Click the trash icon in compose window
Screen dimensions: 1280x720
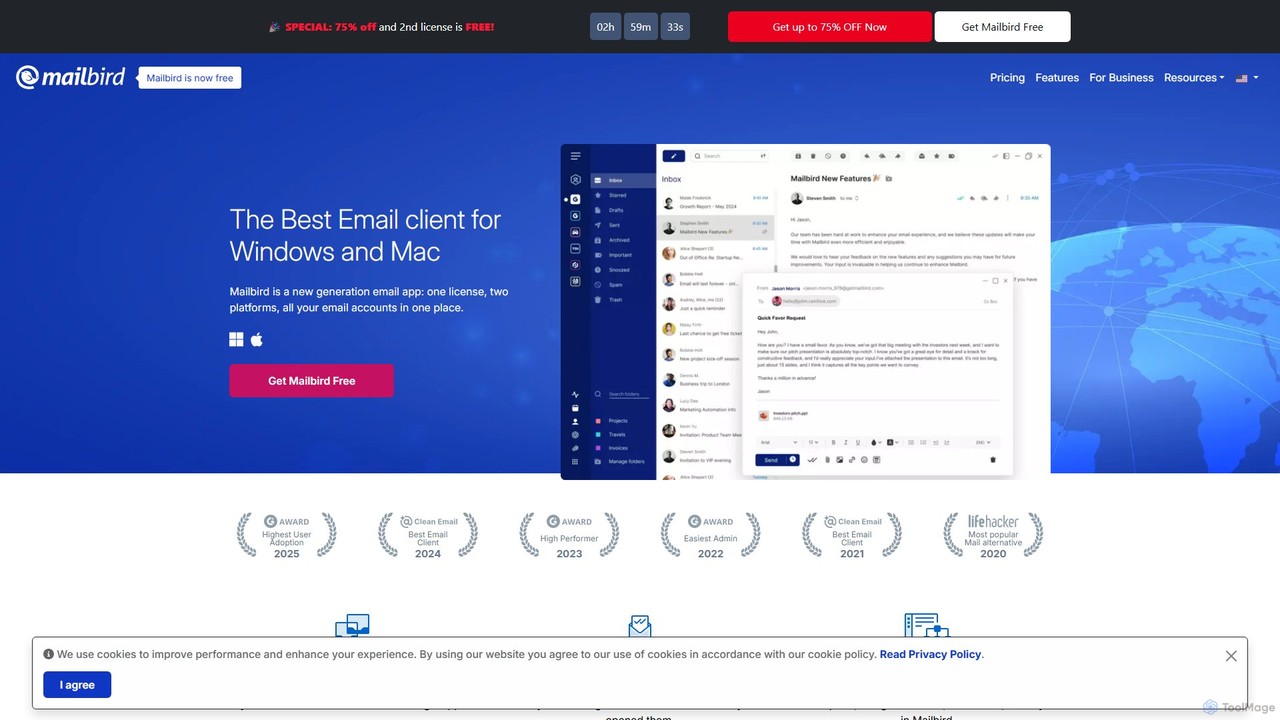[x=993, y=460]
